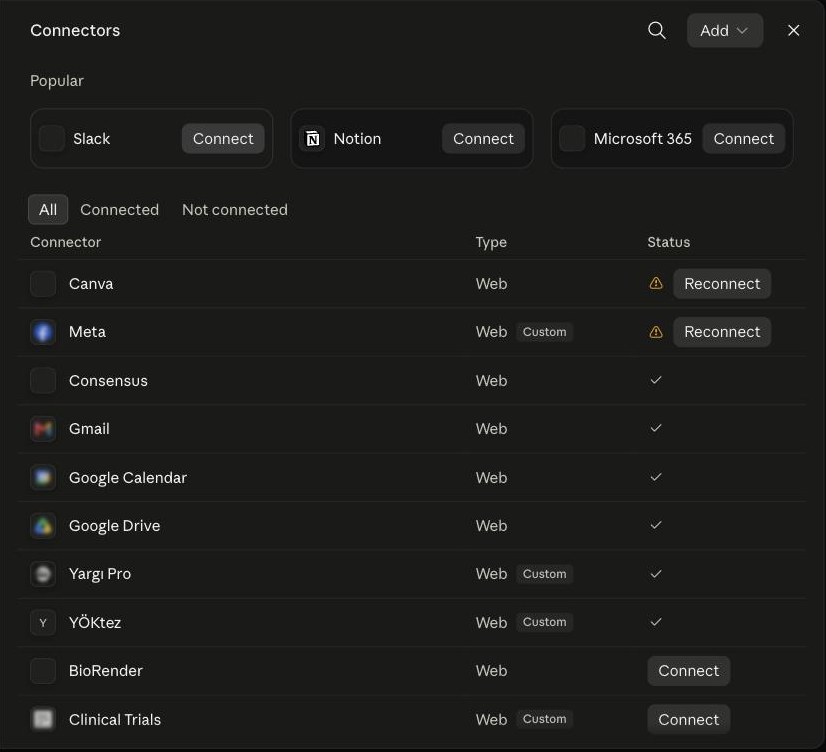Click the Web type in BioRender row
Viewport: 826px width, 752px height.
pos(491,671)
